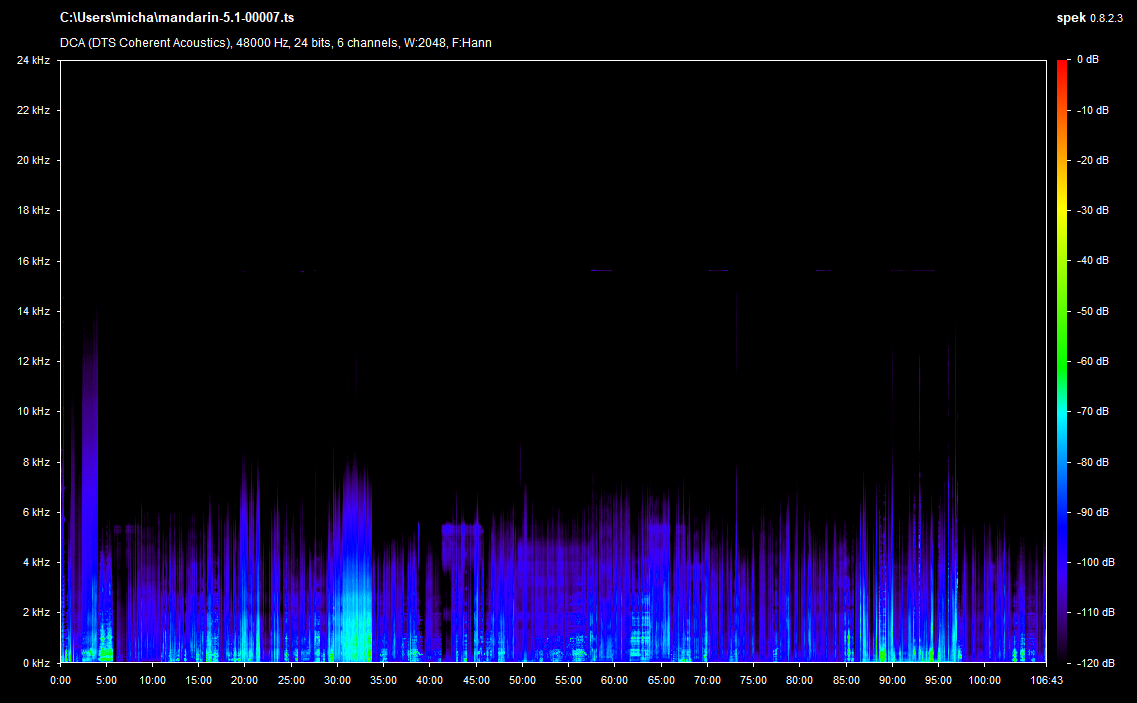This screenshot has height=703, width=1137.
Task: Select the -120 dB color scale label
Action: [x=1095, y=663]
